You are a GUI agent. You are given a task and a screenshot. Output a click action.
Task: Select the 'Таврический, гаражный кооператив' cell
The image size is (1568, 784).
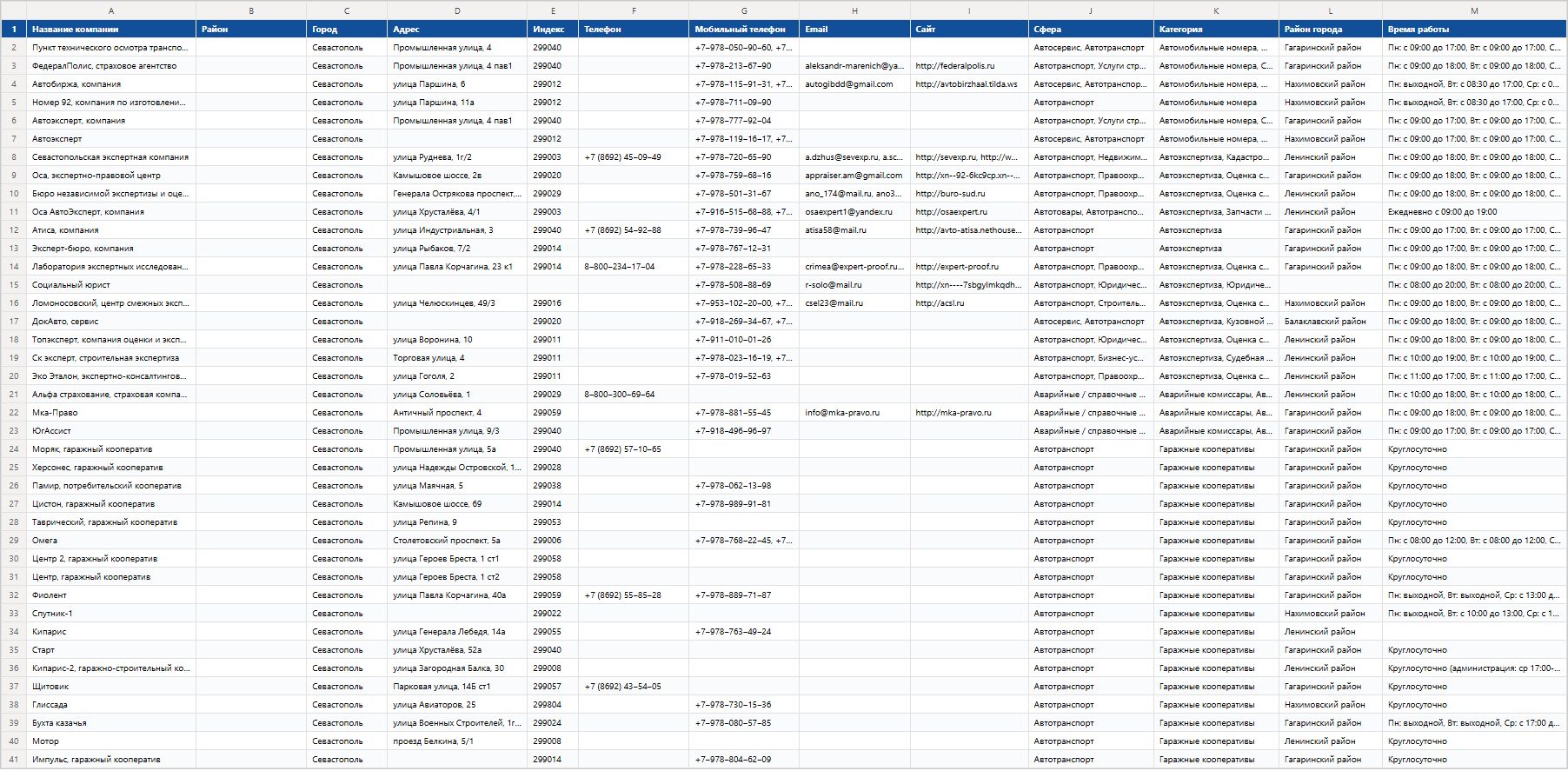coord(111,522)
